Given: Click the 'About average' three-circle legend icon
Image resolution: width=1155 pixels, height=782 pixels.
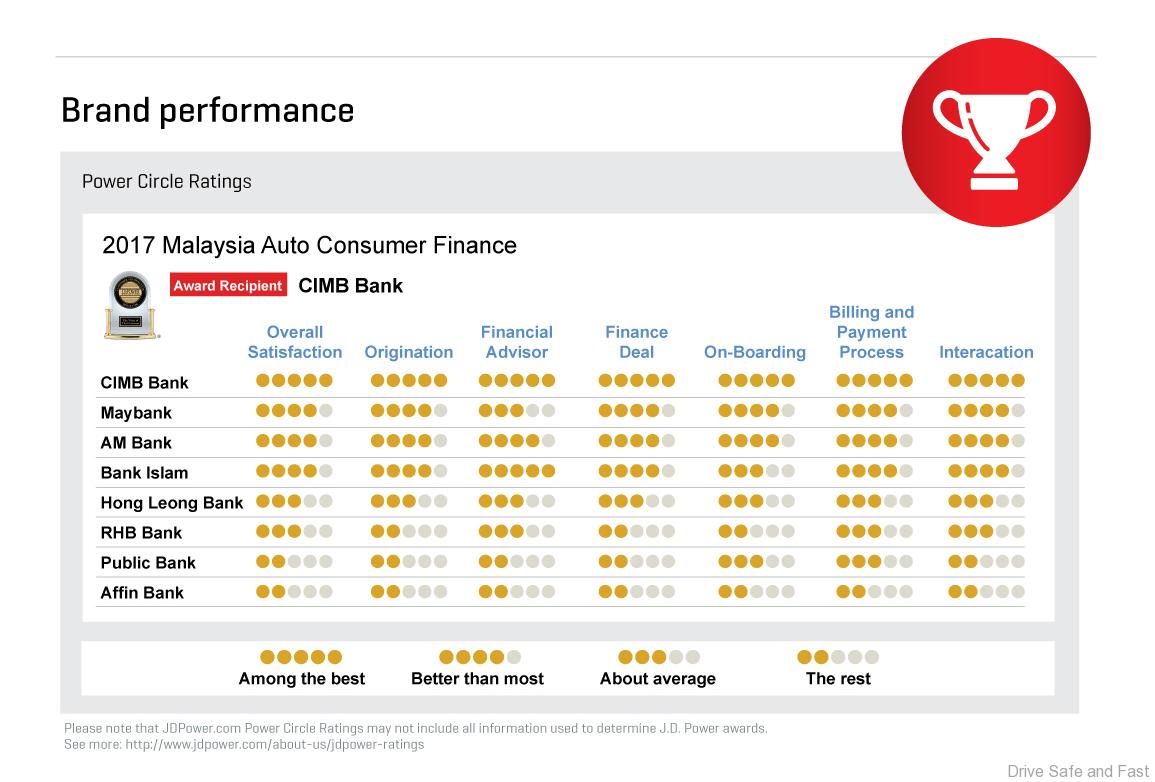Looking at the screenshot, I should click(658, 657).
